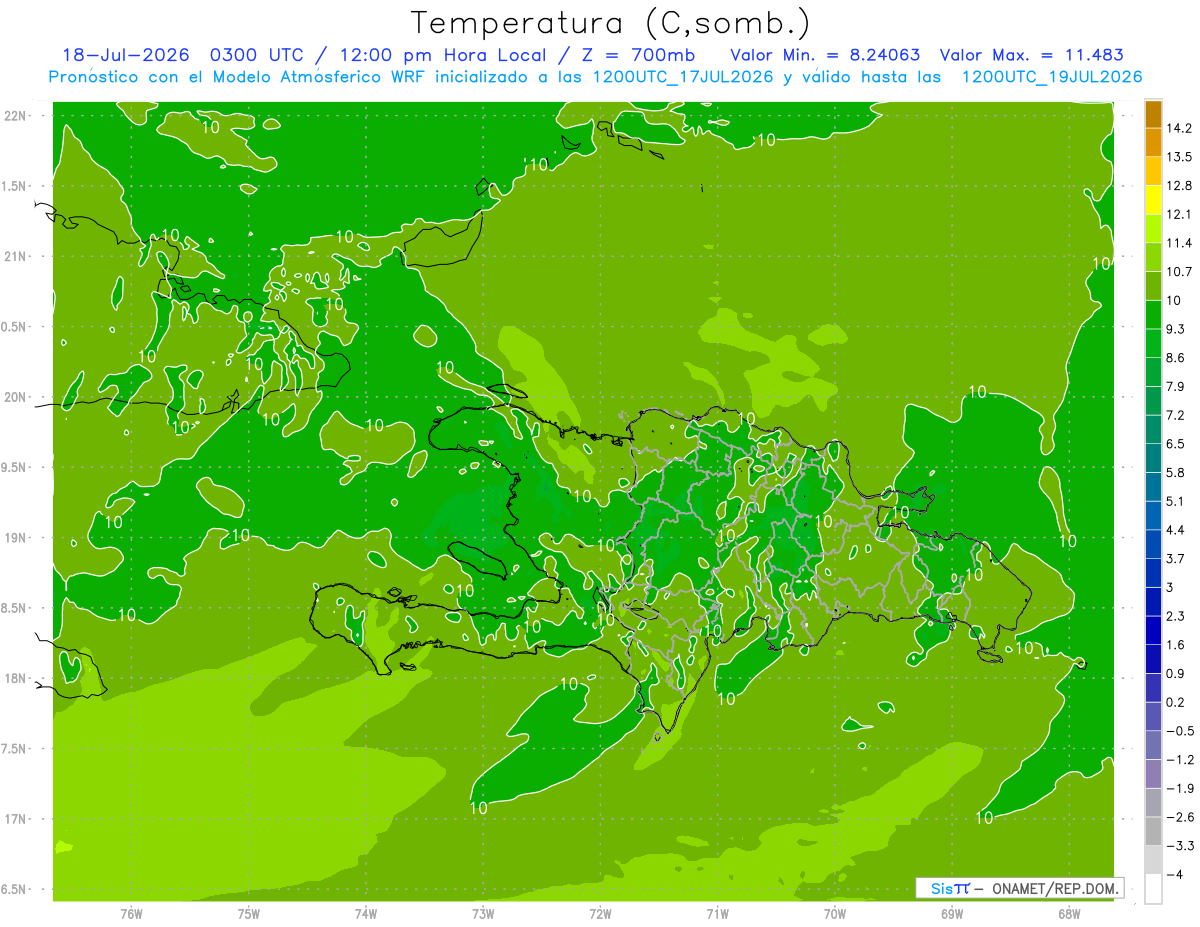The width and height of the screenshot is (1200, 927).
Task: Click the 72W longitude axis label
Action: 600,913
